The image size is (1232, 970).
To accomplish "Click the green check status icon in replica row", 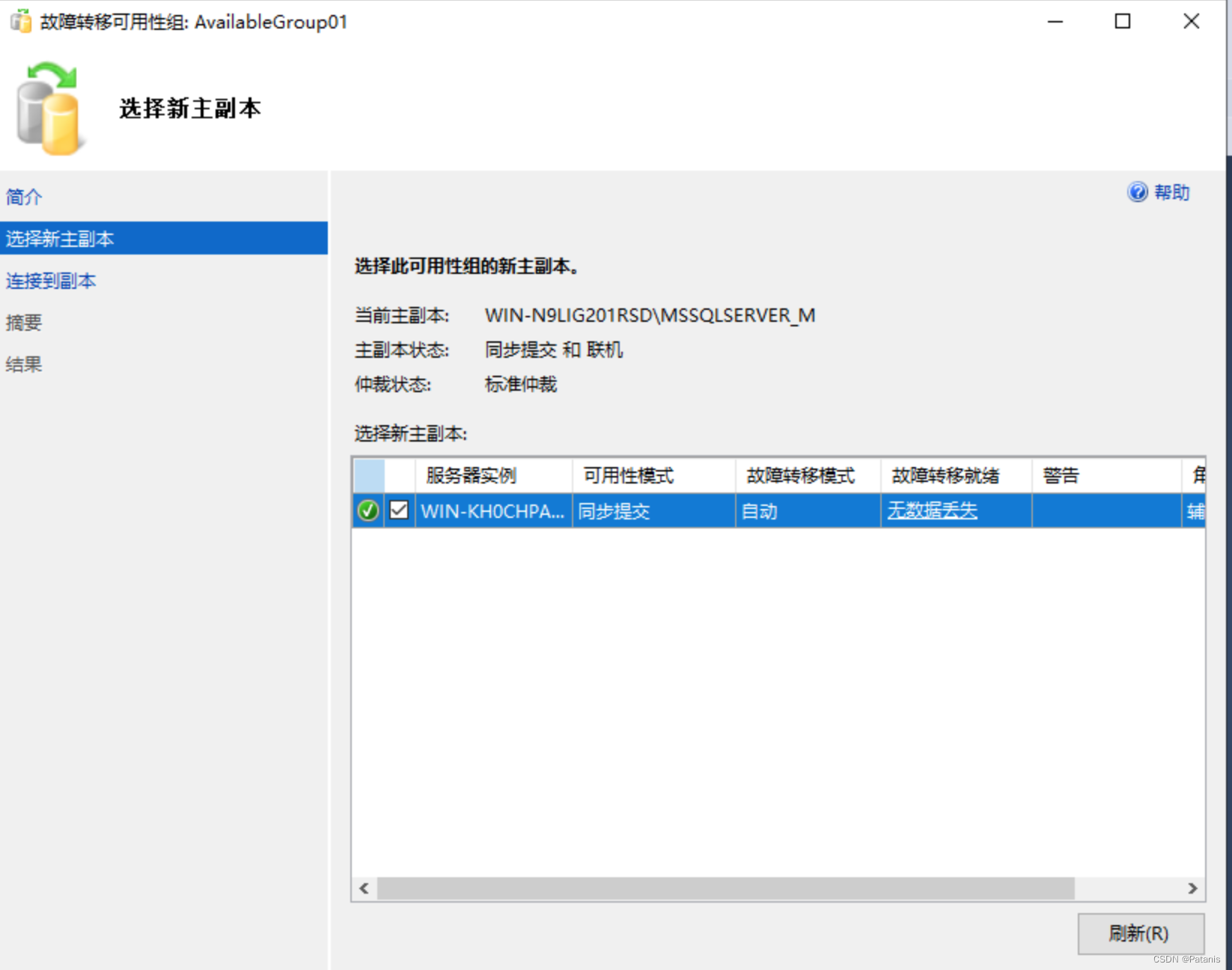I will coord(368,510).
